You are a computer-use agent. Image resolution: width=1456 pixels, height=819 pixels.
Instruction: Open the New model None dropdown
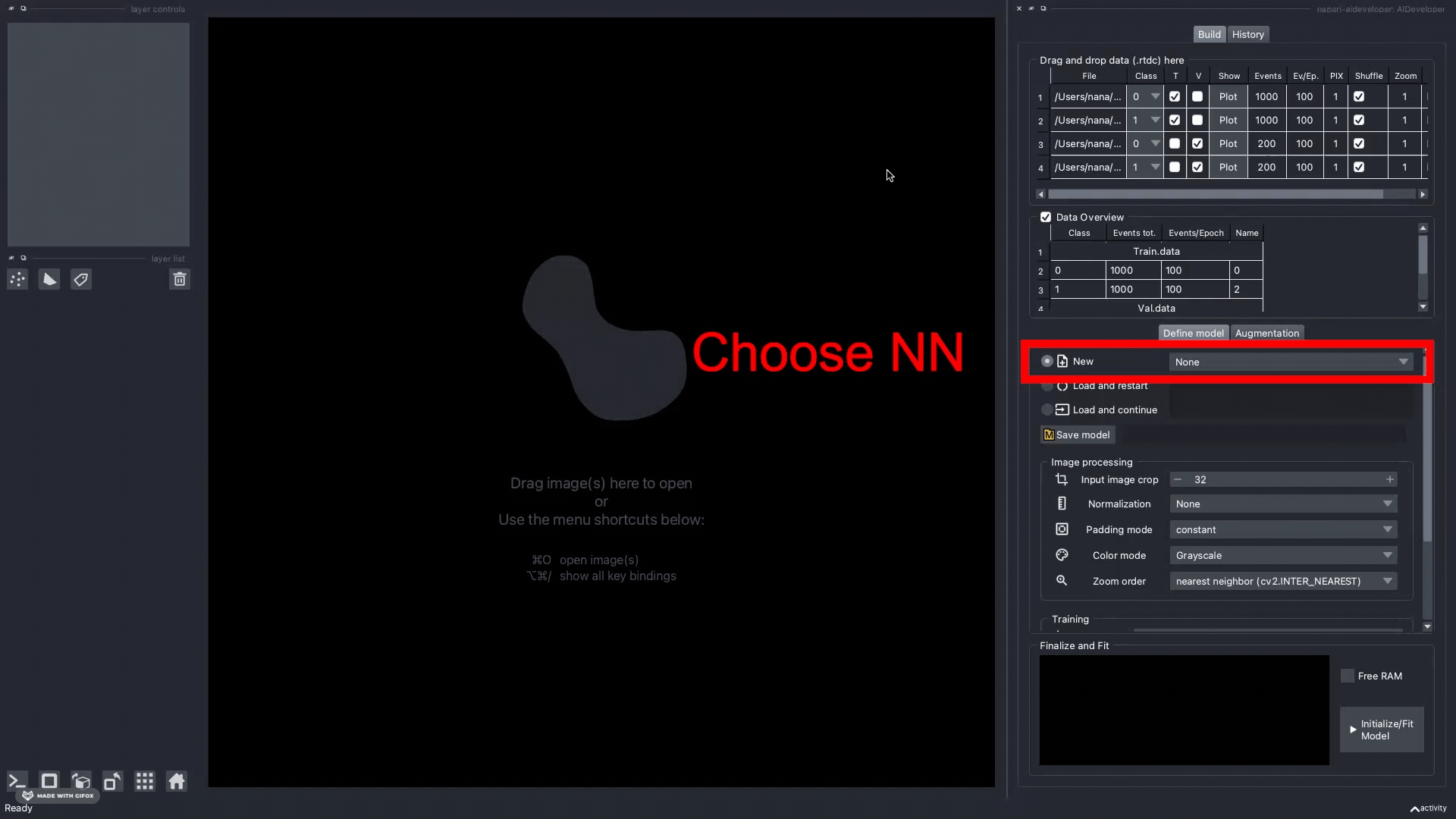1290,362
